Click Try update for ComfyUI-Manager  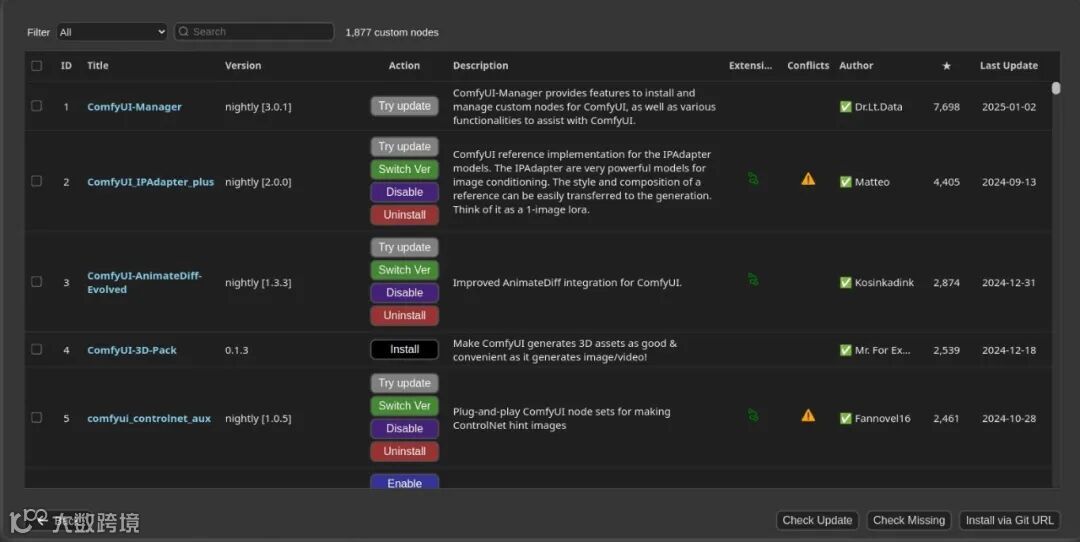(404, 106)
